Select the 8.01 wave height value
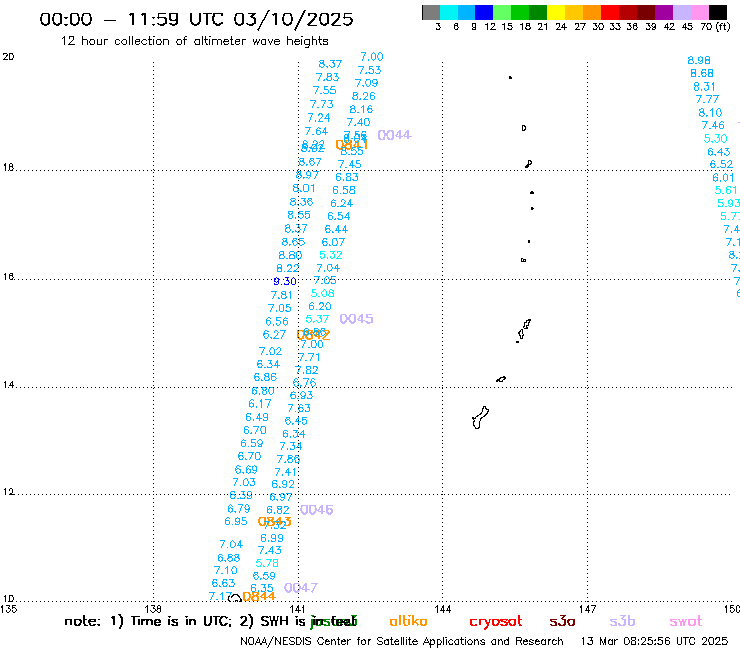The height and width of the screenshot is (650, 740). [304, 188]
